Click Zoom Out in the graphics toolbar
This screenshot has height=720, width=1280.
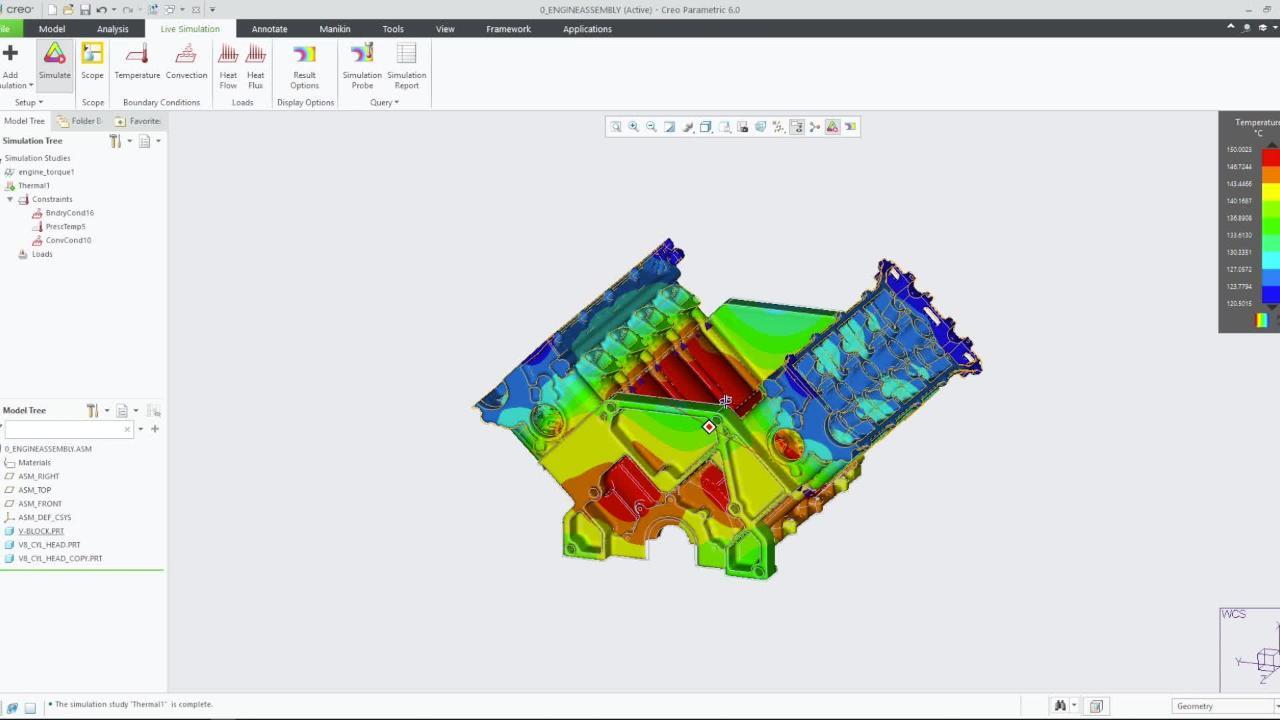651,127
